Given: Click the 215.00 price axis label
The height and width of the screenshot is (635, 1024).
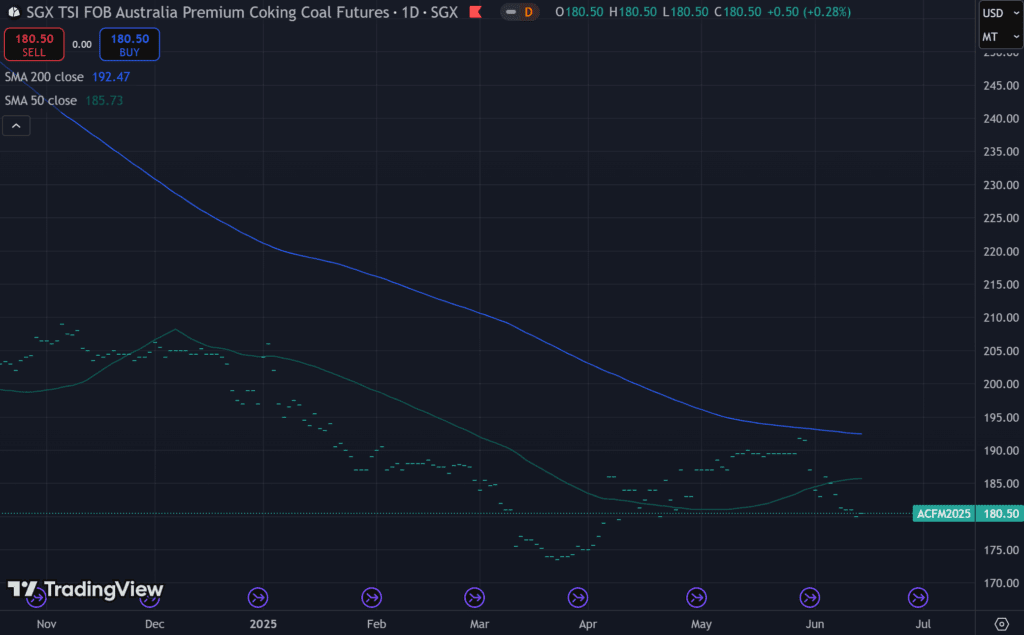Looking at the screenshot, I should click(1000, 284).
